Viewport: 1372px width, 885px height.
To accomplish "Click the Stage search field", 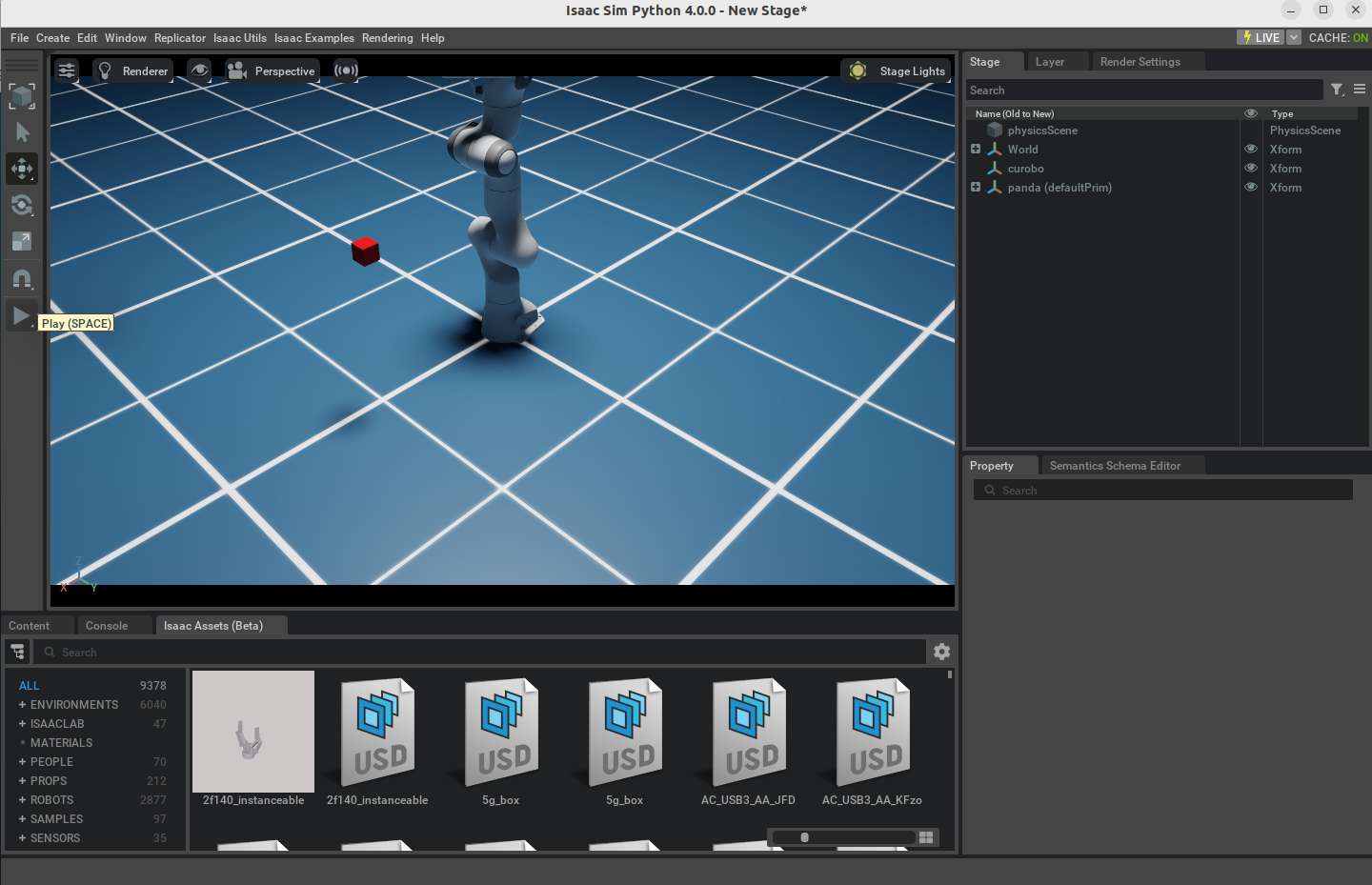I will (x=1144, y=90).
